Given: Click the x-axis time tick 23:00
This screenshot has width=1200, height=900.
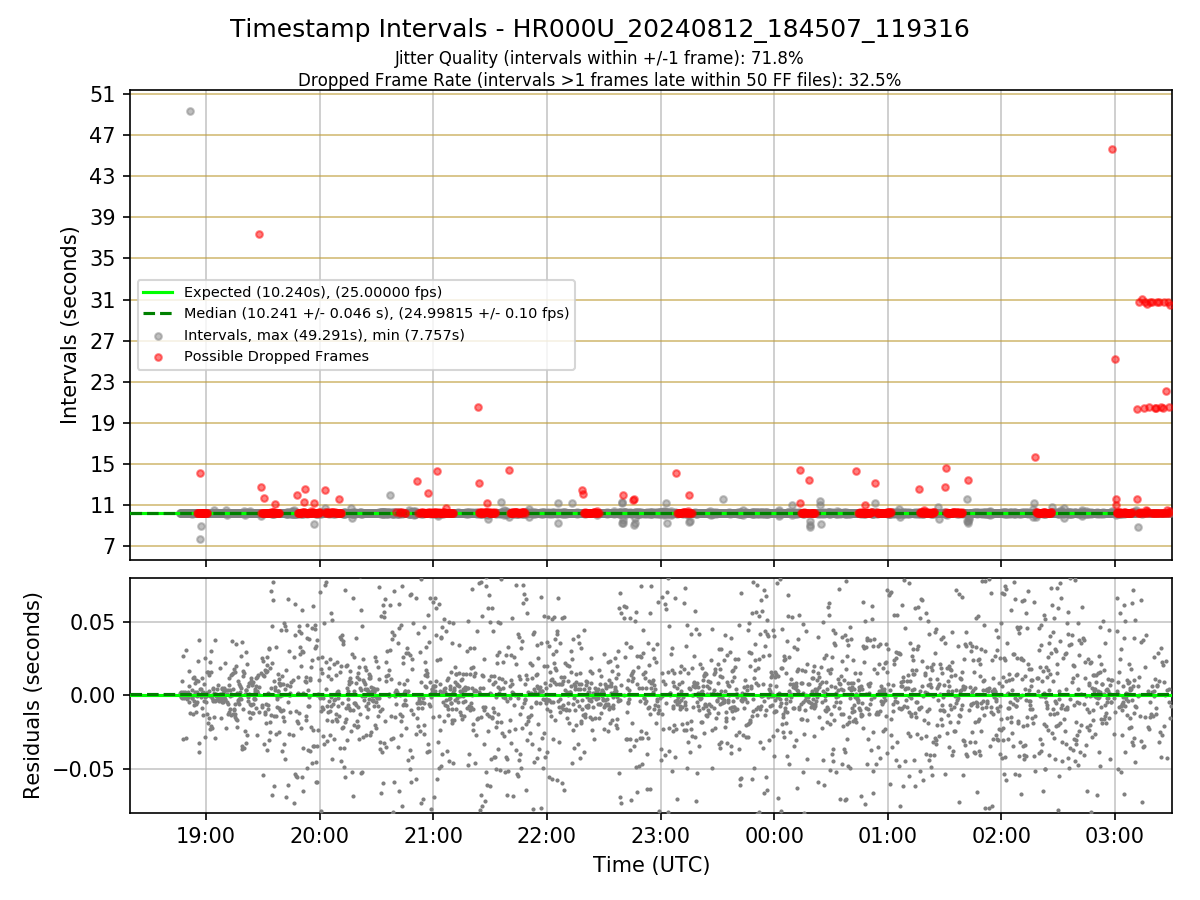Looking at the screenshot, I should (x=661, y=835).
